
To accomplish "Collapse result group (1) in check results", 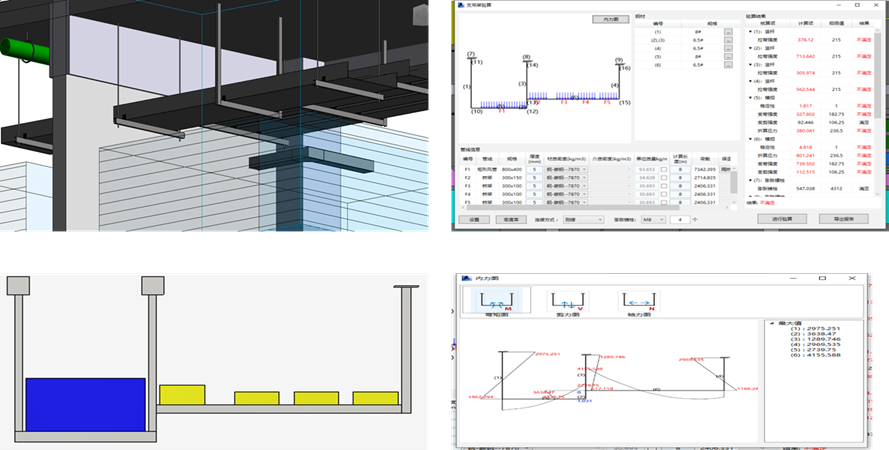I will 751,32.
